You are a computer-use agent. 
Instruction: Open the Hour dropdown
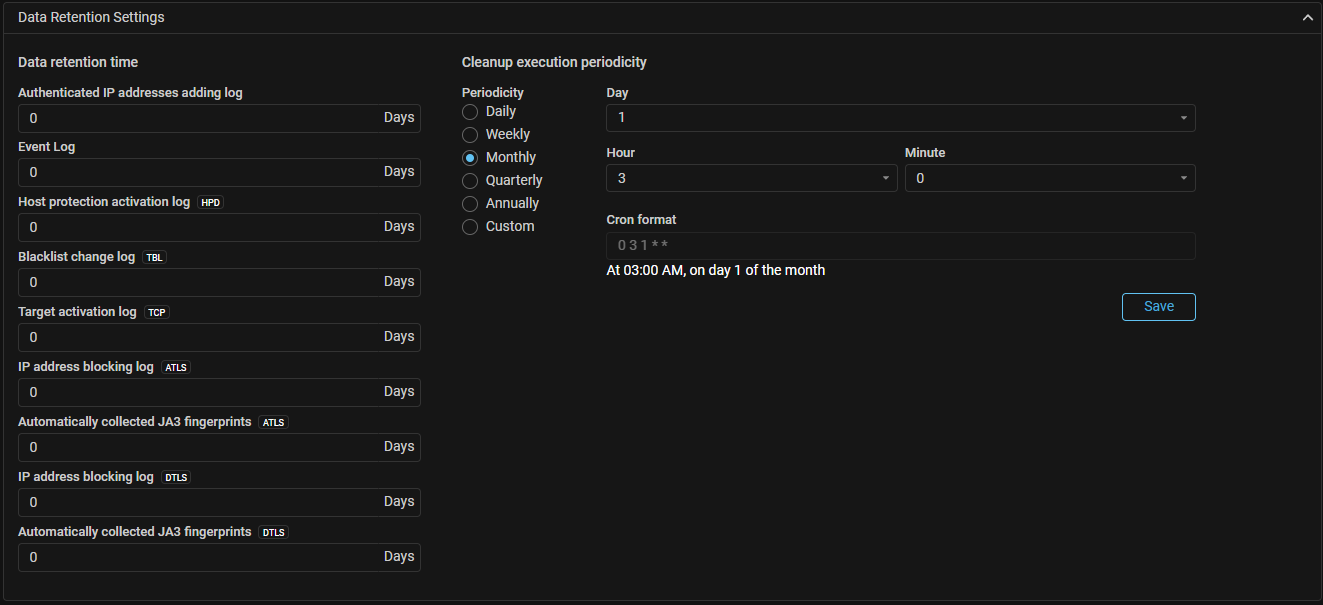tap(751, 178)
